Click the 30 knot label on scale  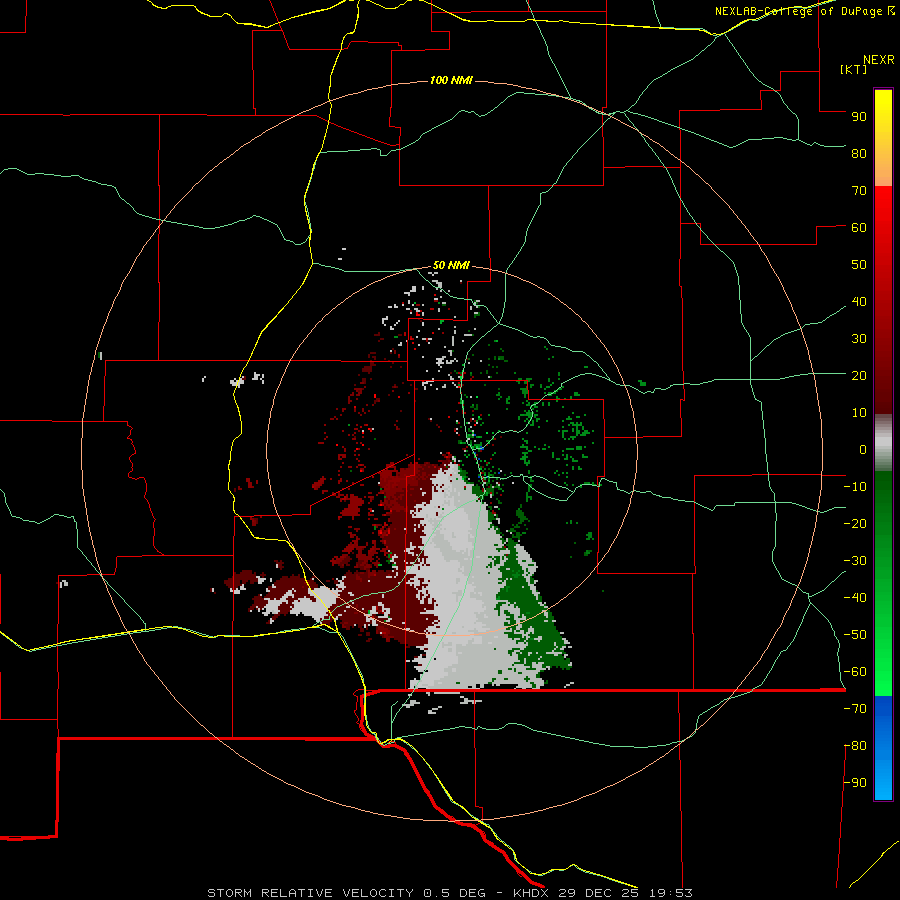[x=859, y=339]
